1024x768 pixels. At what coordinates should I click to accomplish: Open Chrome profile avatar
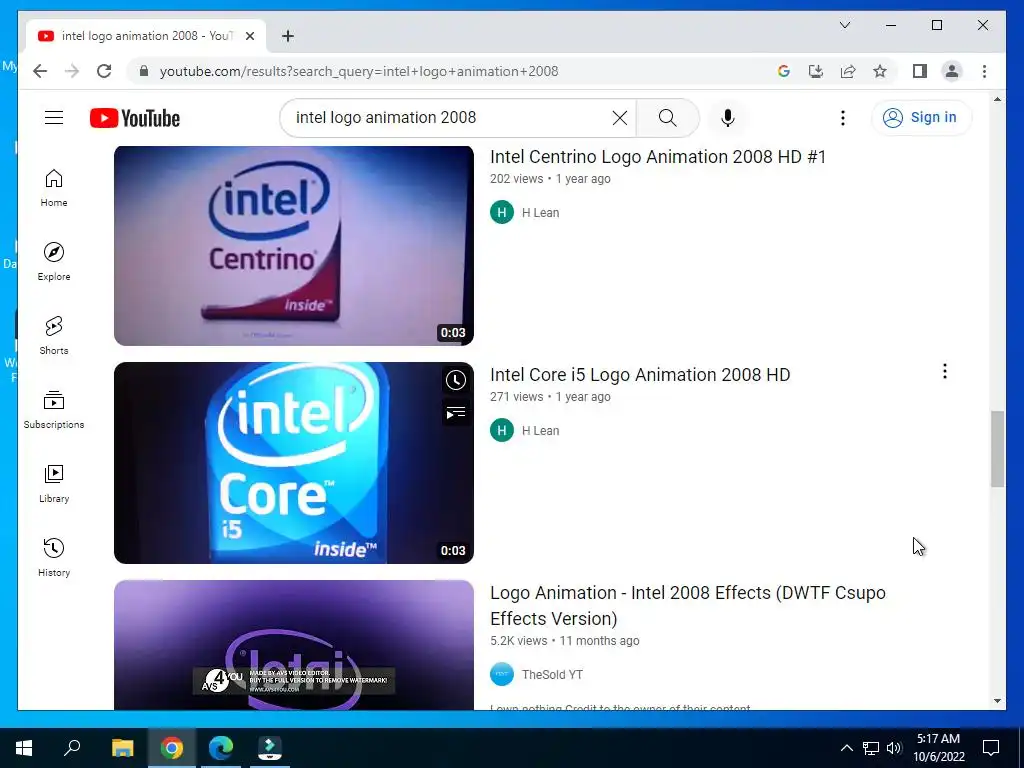pos(952,71)
